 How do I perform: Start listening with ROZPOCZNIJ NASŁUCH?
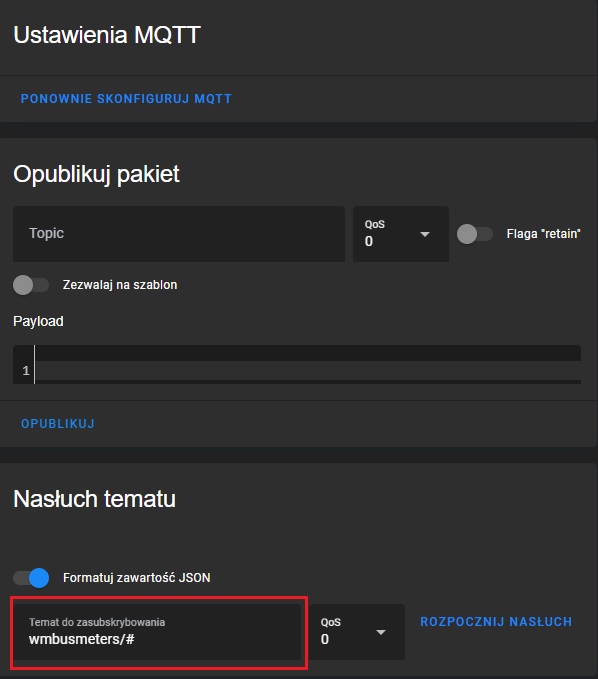click(x=496, y=622)
